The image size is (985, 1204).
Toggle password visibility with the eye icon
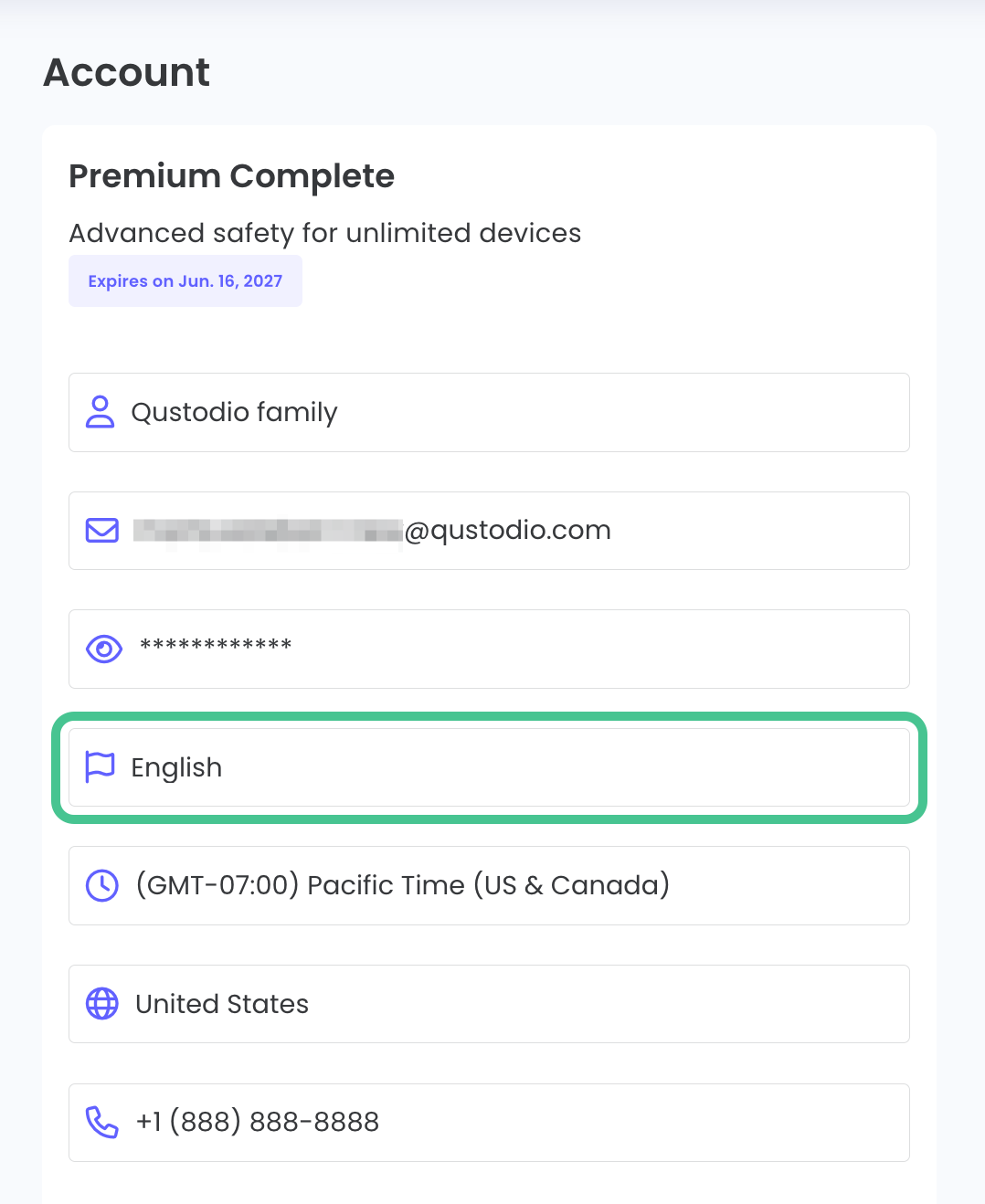[103, 649]
